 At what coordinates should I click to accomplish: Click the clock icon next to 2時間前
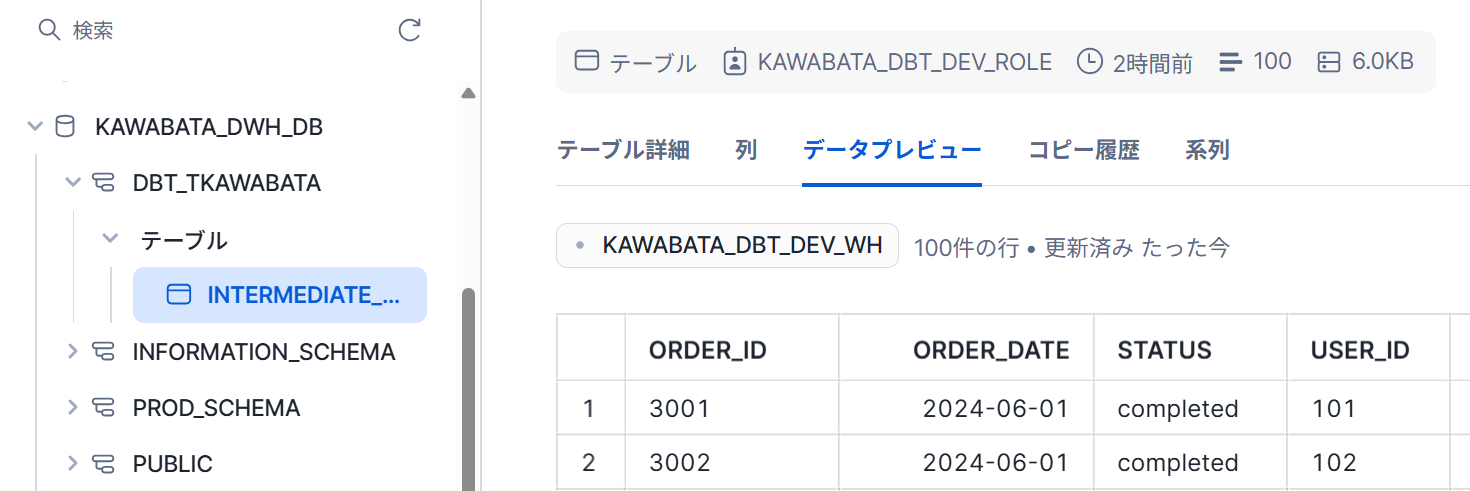click(x=1089, y=62)
